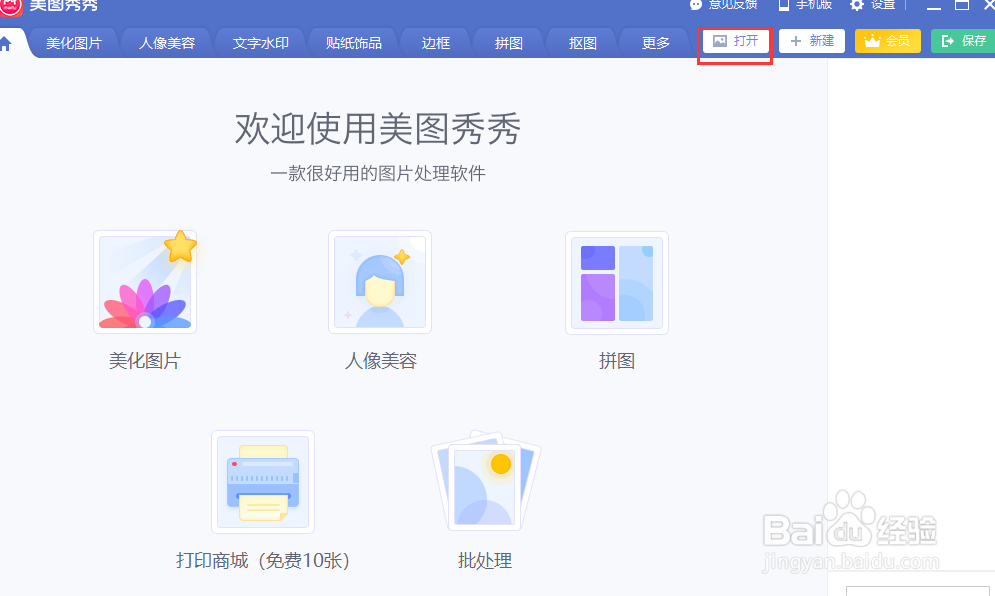
Task: Save the image with the 保存 button
Action: coord(963,41)
